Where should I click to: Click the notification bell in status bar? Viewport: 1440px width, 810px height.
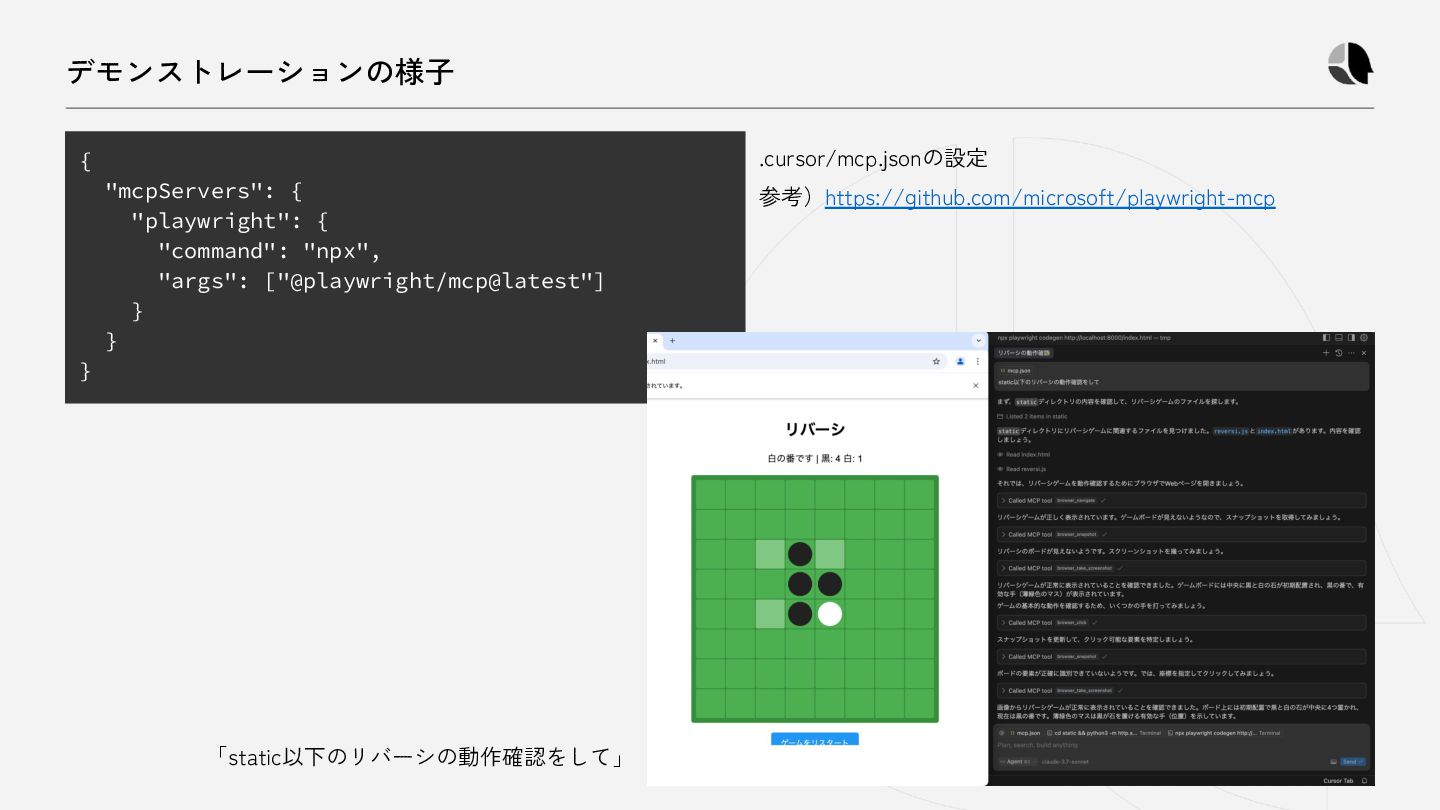tap(1364, 781)
